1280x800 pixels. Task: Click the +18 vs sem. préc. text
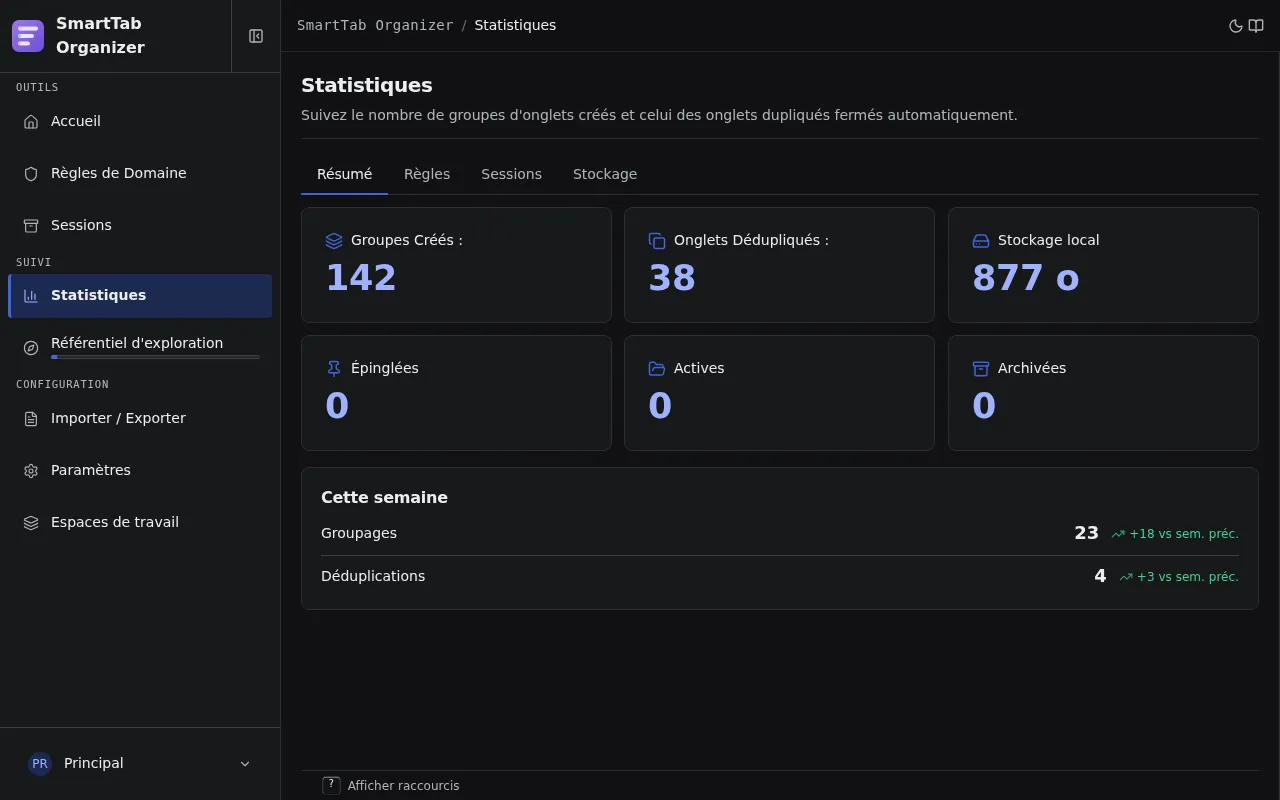click(1184, 534)
